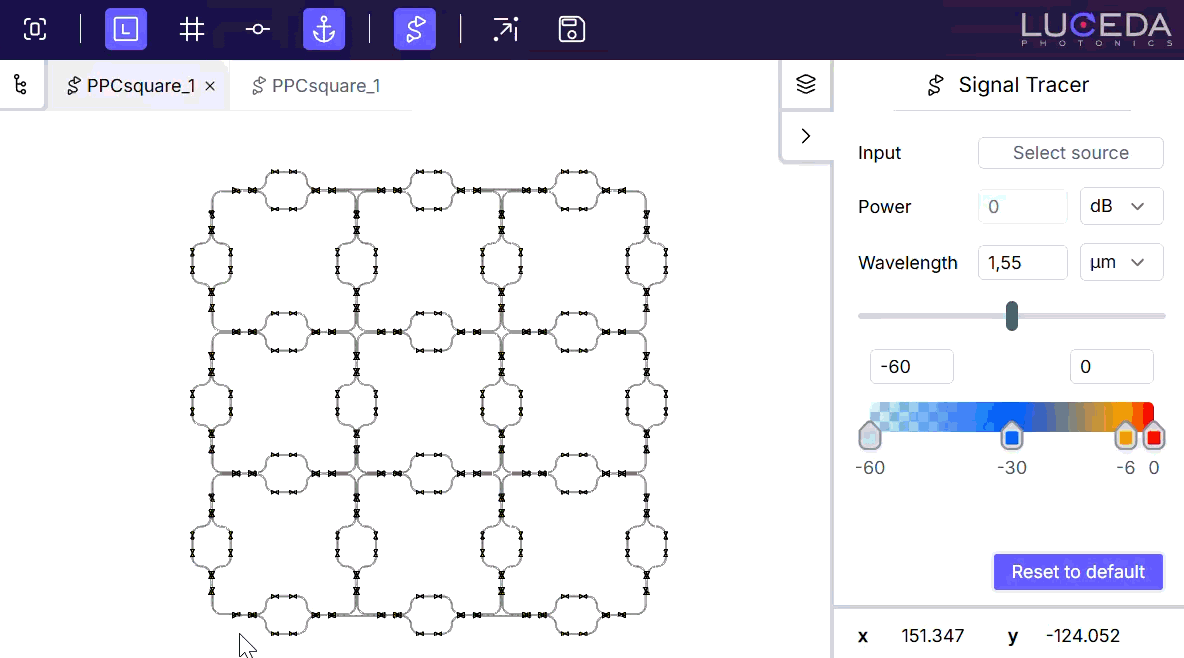
Task: Open the Layers panel icon
Action: (x=806, y=84)
